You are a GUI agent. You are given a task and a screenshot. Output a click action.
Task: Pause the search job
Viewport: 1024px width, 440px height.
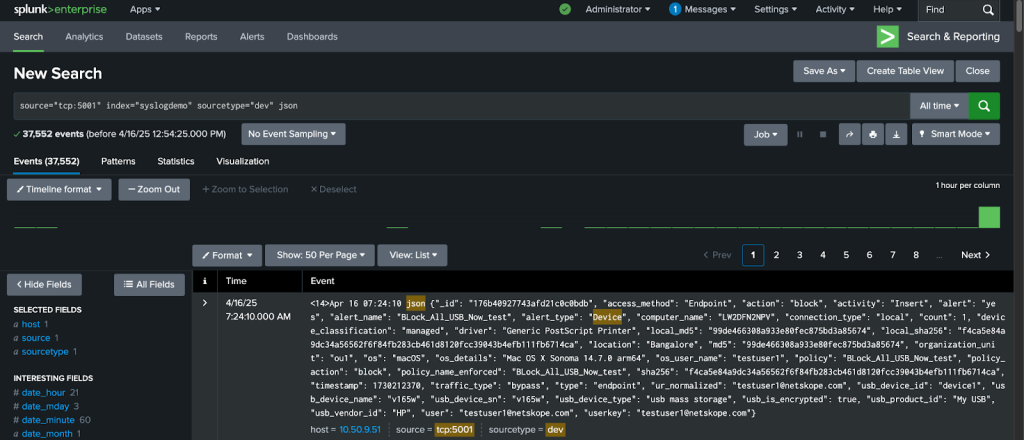(x=799, y=134)
